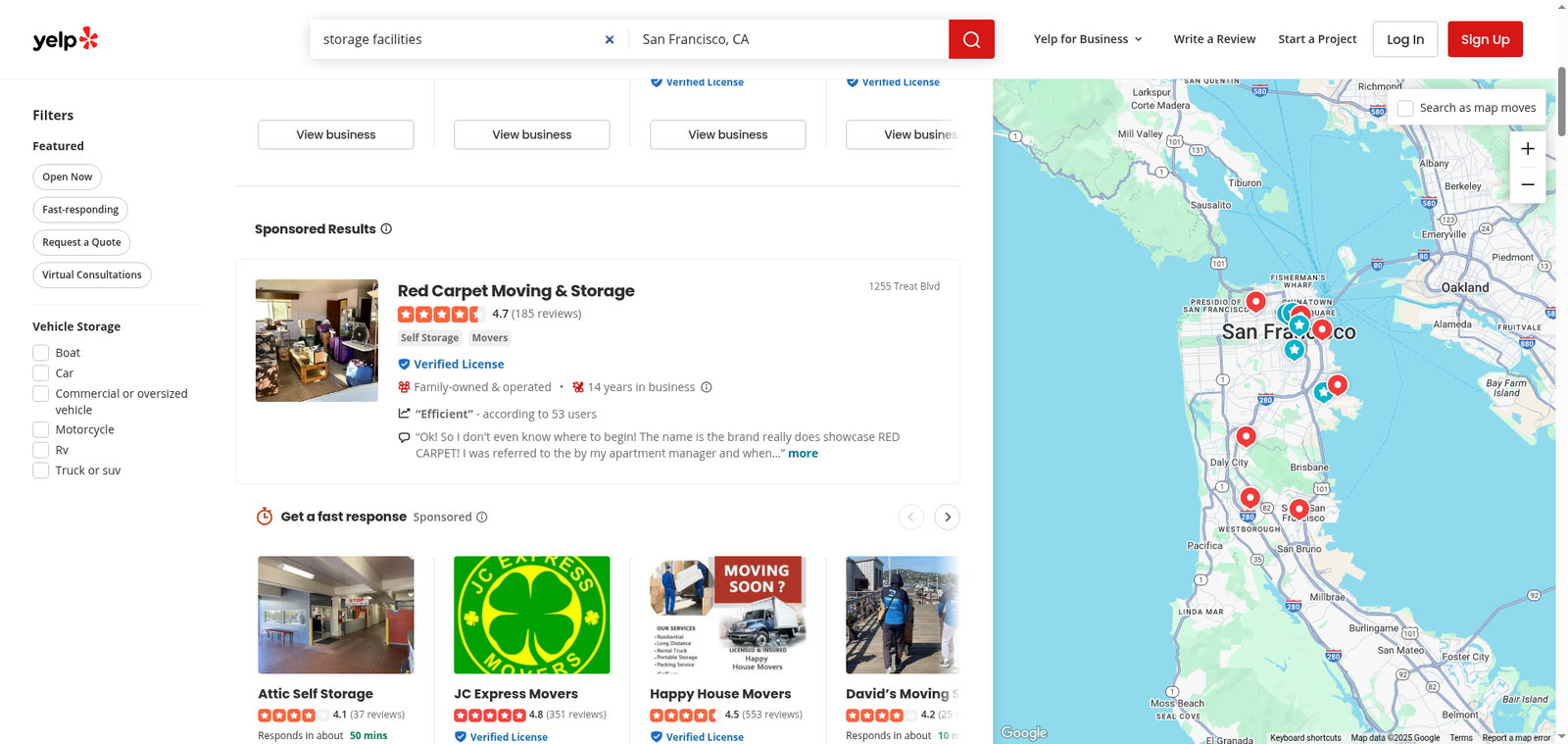The image size is (1568, 744).
Task: Clear the storage facilities search text
Action: 610,39
